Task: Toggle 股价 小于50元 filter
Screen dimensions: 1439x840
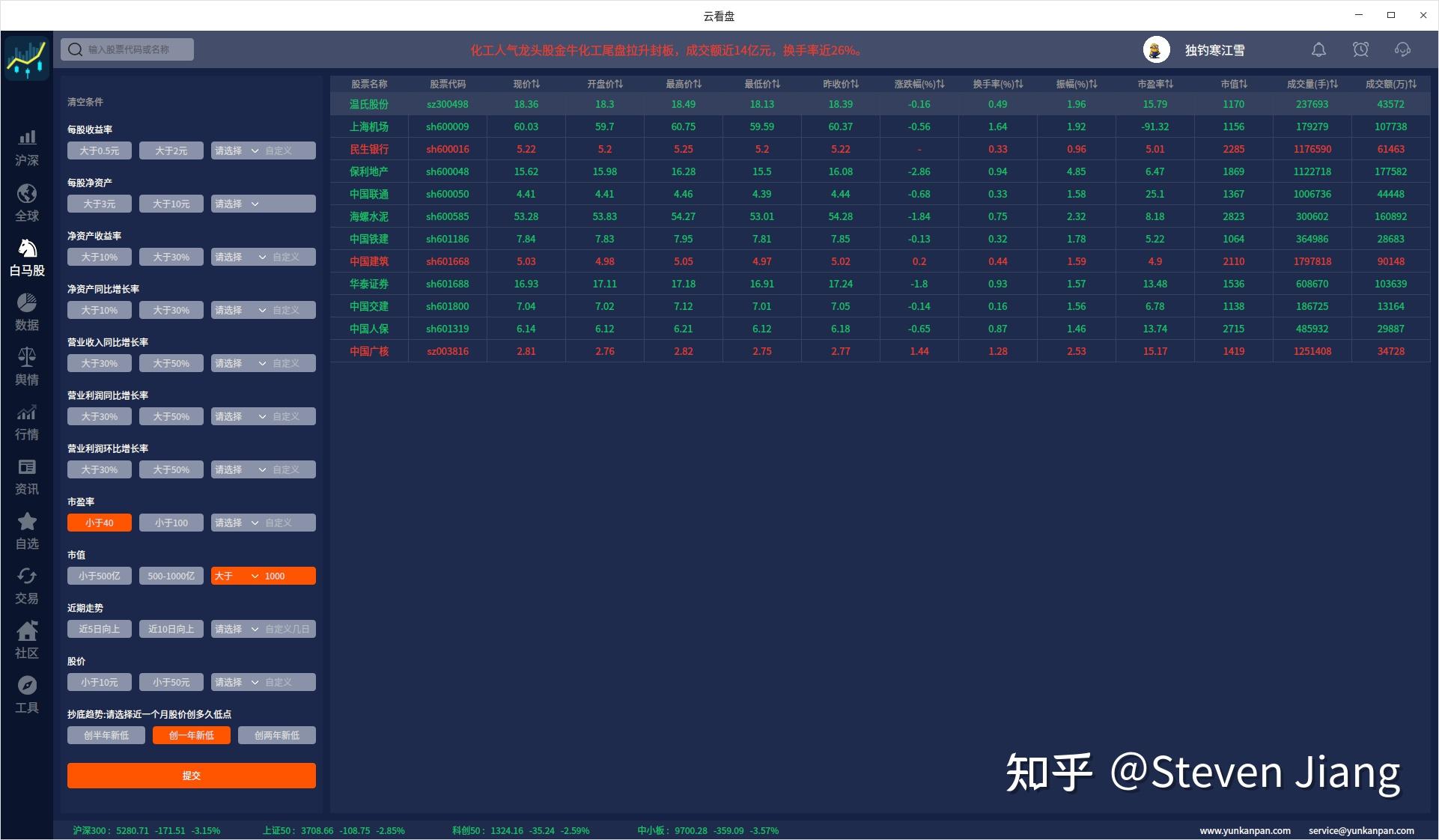Action: click(171, 682)
